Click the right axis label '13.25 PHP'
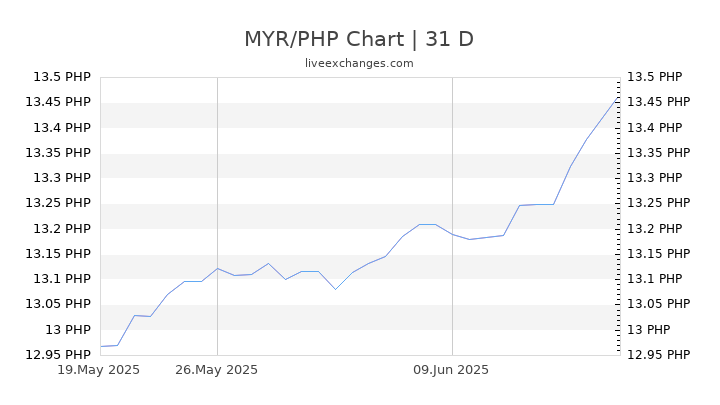720x405 pixels. click(x=658, y=203)
